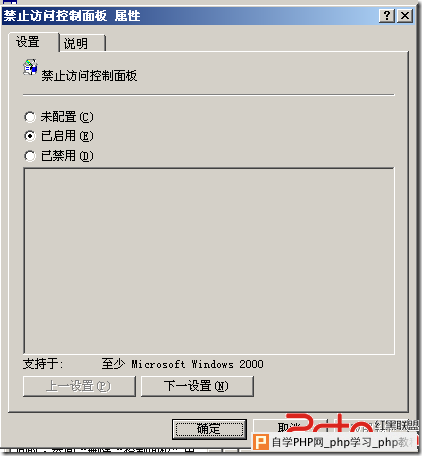Click the policy icon beside 禁止访问控制面板
Screen dimensions: 422x456
click(30, 67)
